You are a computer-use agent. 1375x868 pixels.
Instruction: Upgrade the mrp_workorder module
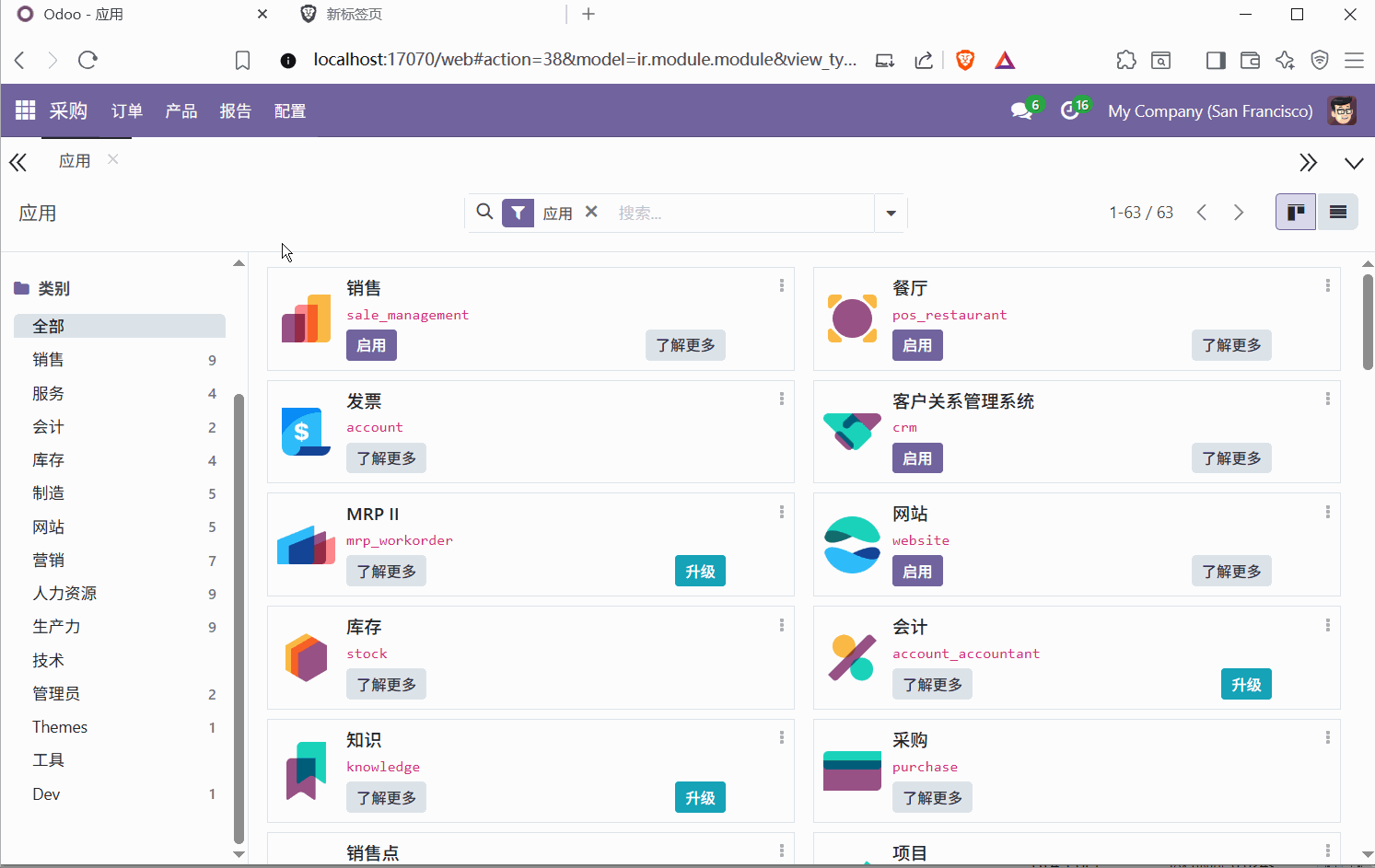tap(700, 572)
